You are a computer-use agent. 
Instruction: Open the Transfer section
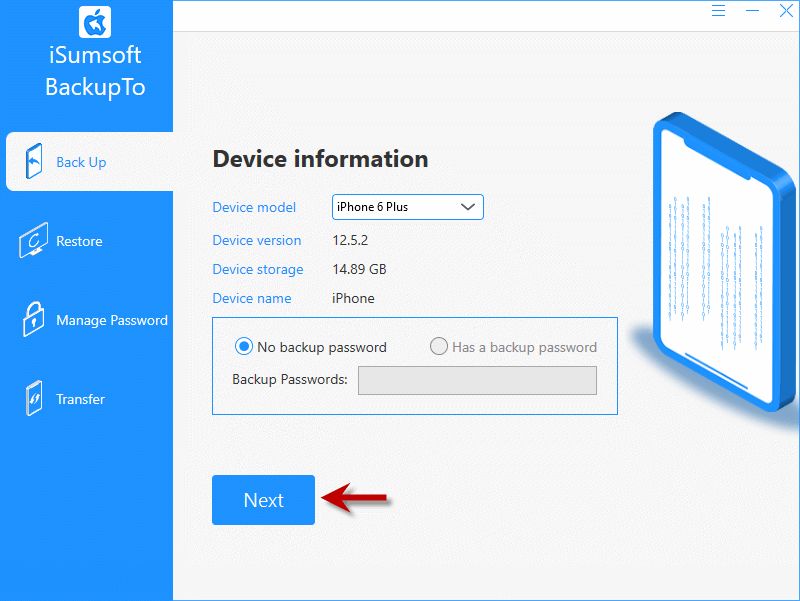click(87, 399)
